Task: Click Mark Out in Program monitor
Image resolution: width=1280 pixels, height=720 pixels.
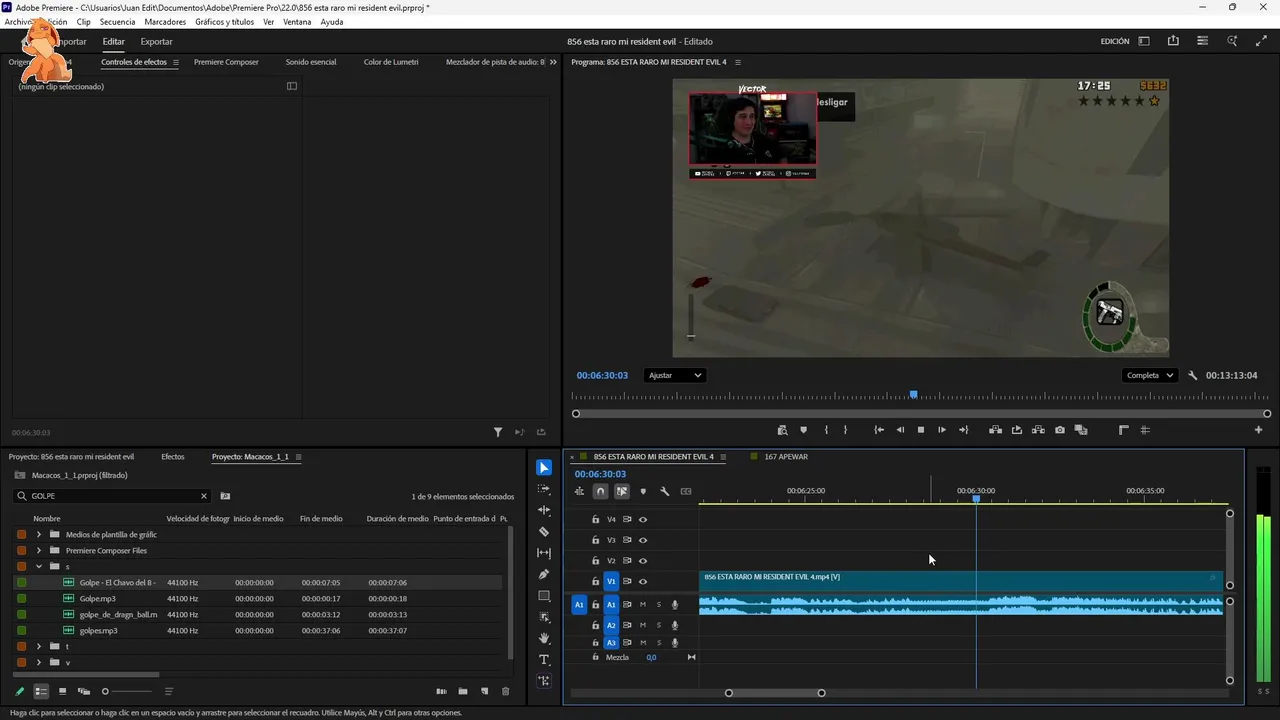Action: point(845,430)
